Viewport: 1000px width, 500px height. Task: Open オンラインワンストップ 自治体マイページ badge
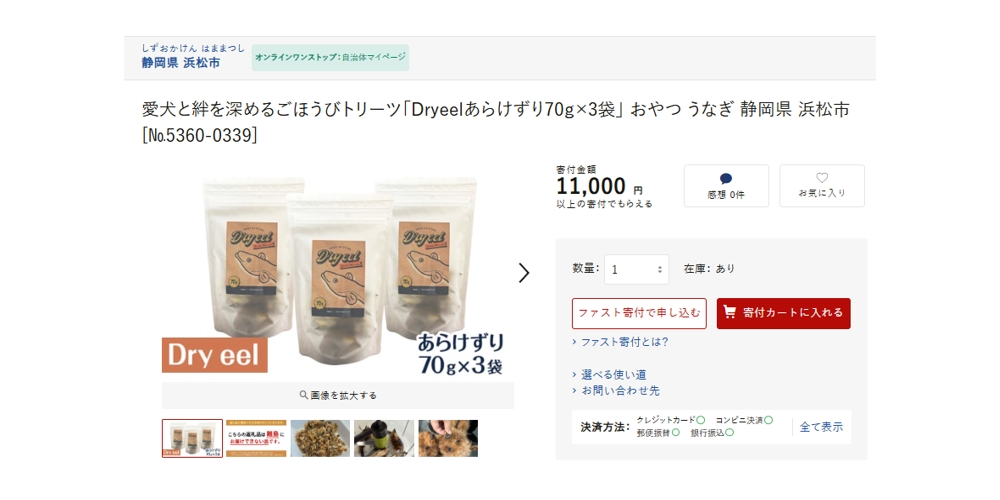tap(330, 57)
